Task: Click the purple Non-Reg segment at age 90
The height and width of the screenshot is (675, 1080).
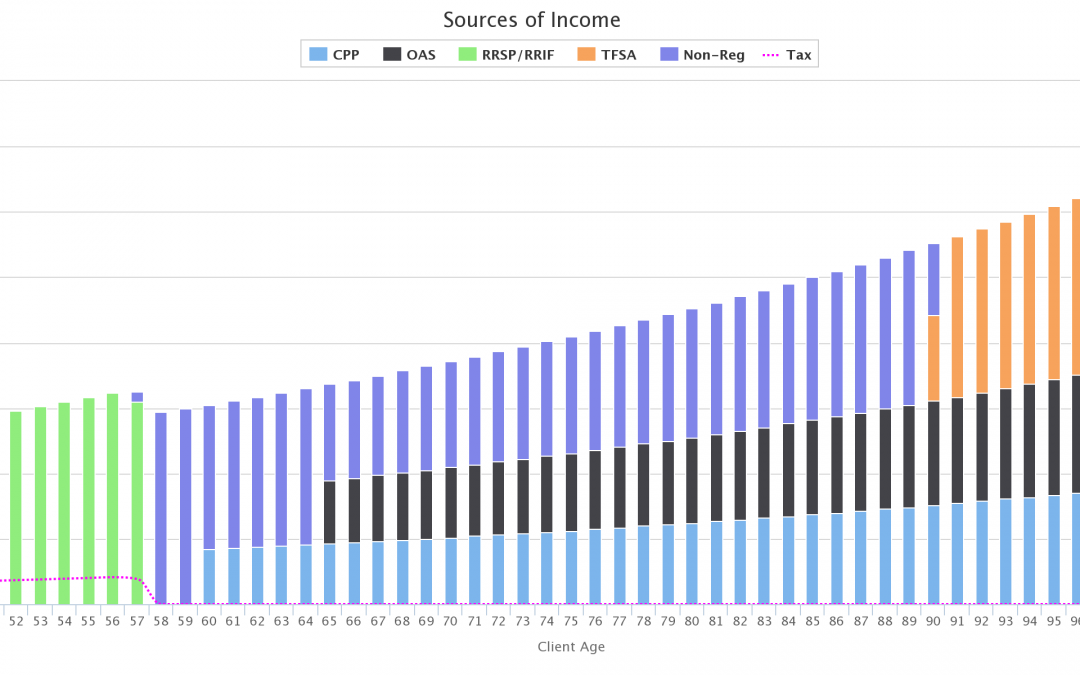Action: [x=933, y=280]
